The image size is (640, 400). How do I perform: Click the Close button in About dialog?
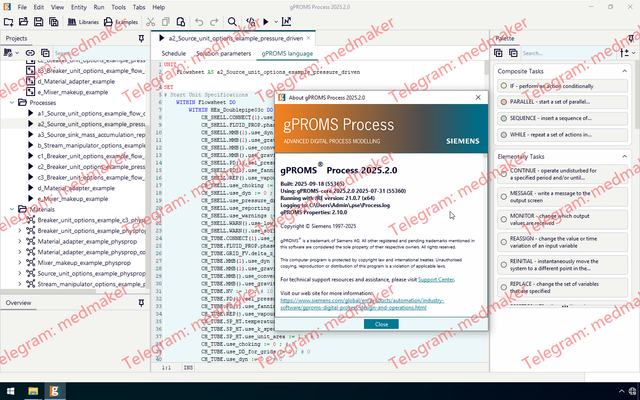click(x=381, y=324)
